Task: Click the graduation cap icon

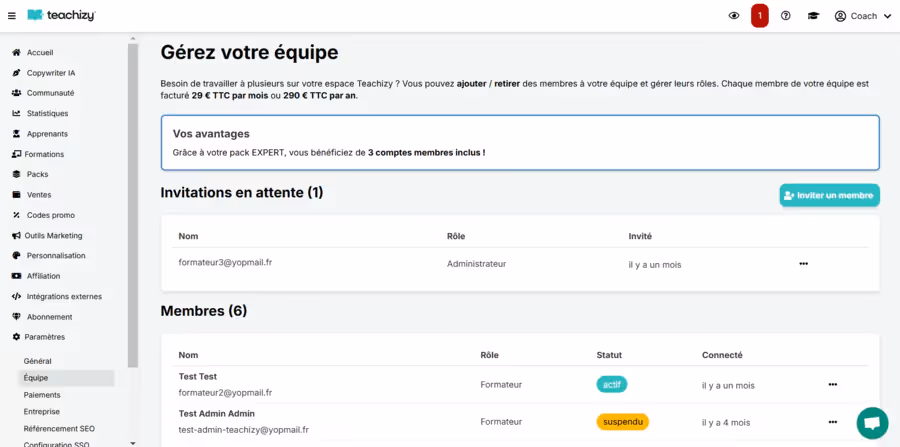Action: pos(813,16)
